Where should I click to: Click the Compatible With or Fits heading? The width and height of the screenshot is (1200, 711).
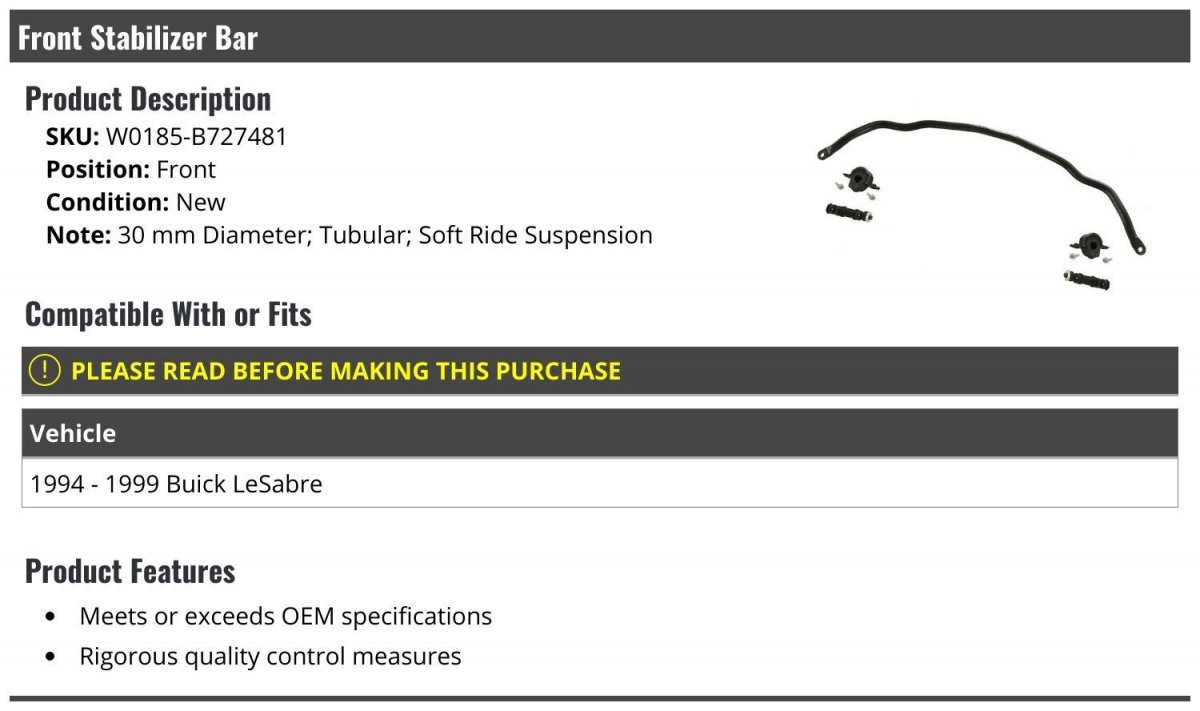(168, 314)
